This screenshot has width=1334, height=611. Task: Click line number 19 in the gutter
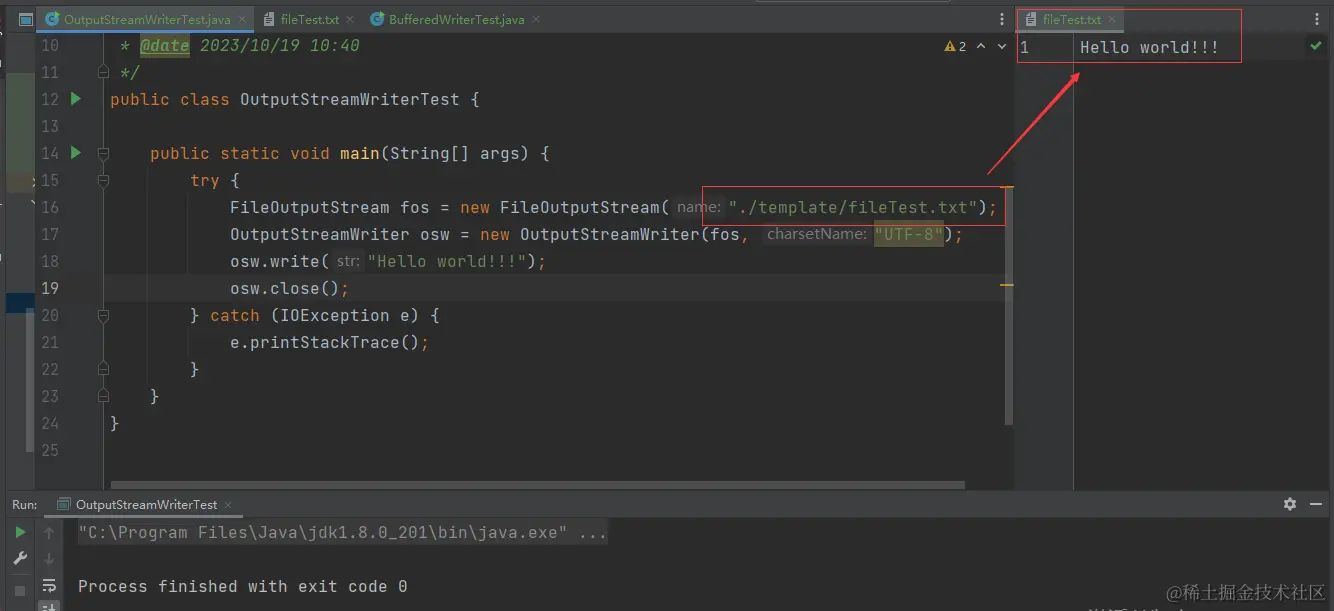[49, 288]
